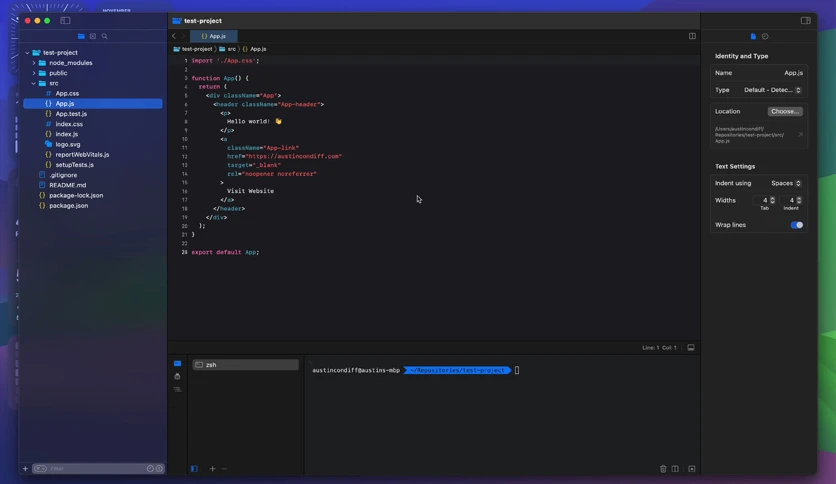
Task: Open App.test.js in the navigator
Action: tap(71, 114)
